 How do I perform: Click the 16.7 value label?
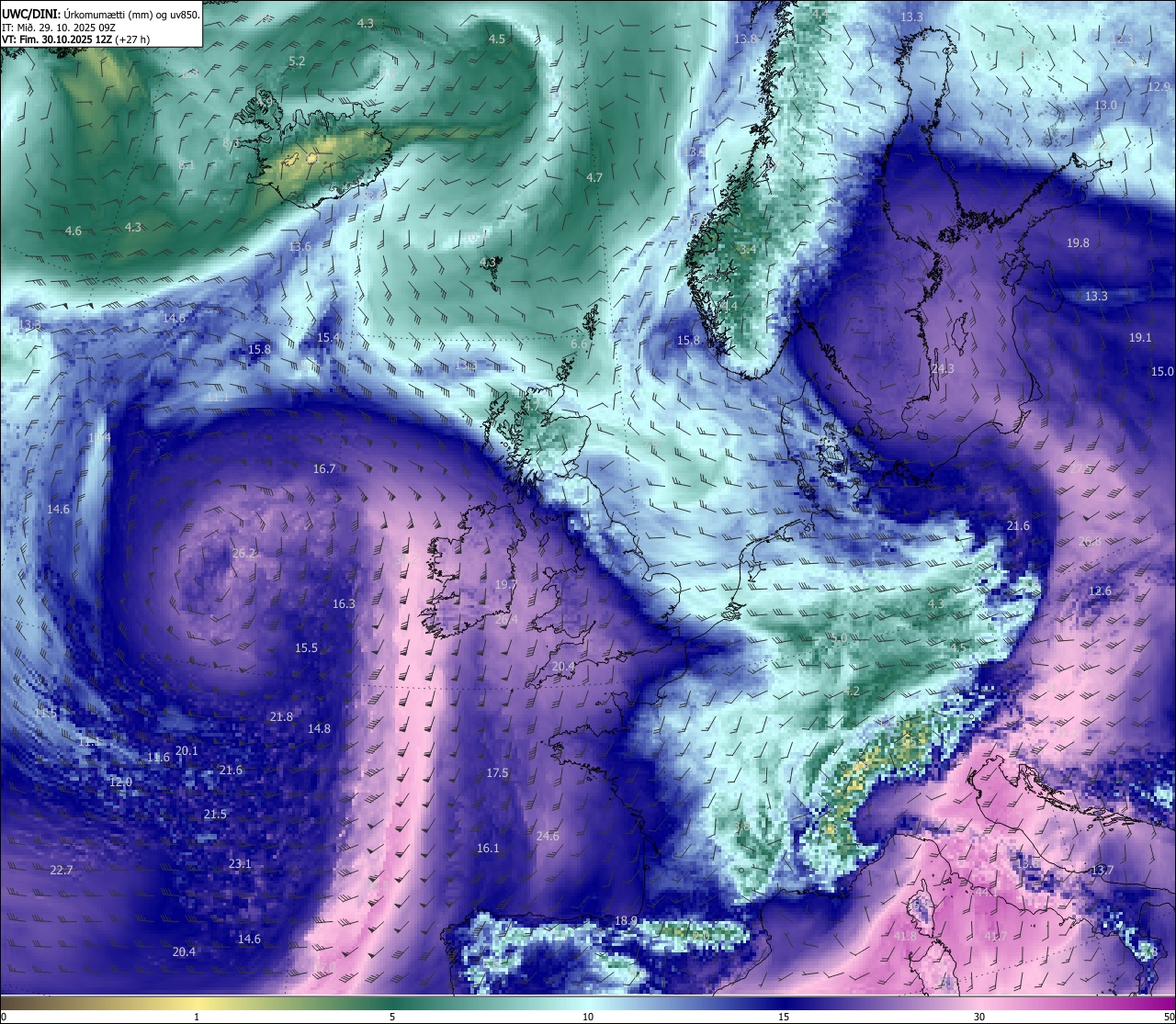click(324, 469)
